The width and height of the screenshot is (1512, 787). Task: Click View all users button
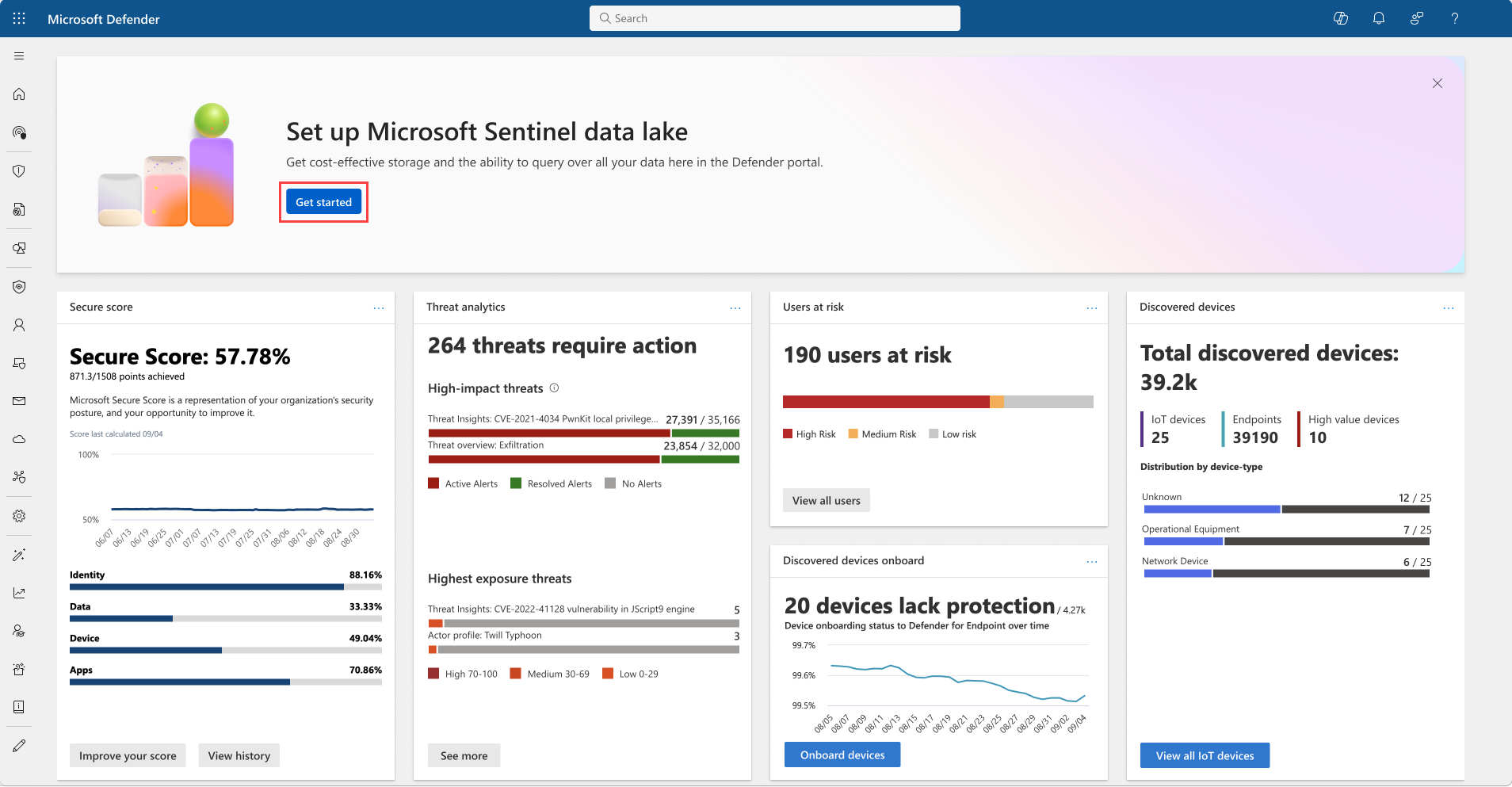[827, 500]
